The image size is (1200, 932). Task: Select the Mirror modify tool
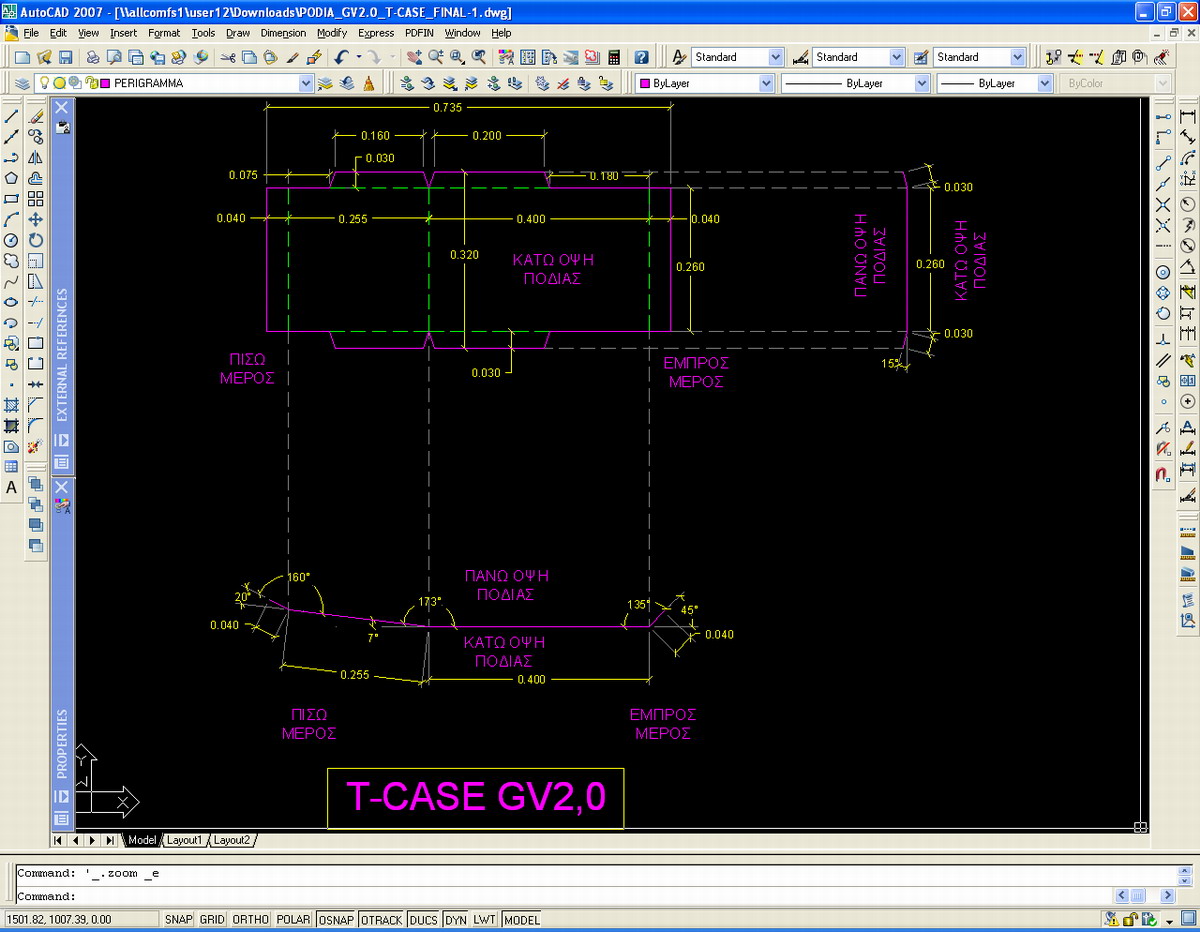36,157
